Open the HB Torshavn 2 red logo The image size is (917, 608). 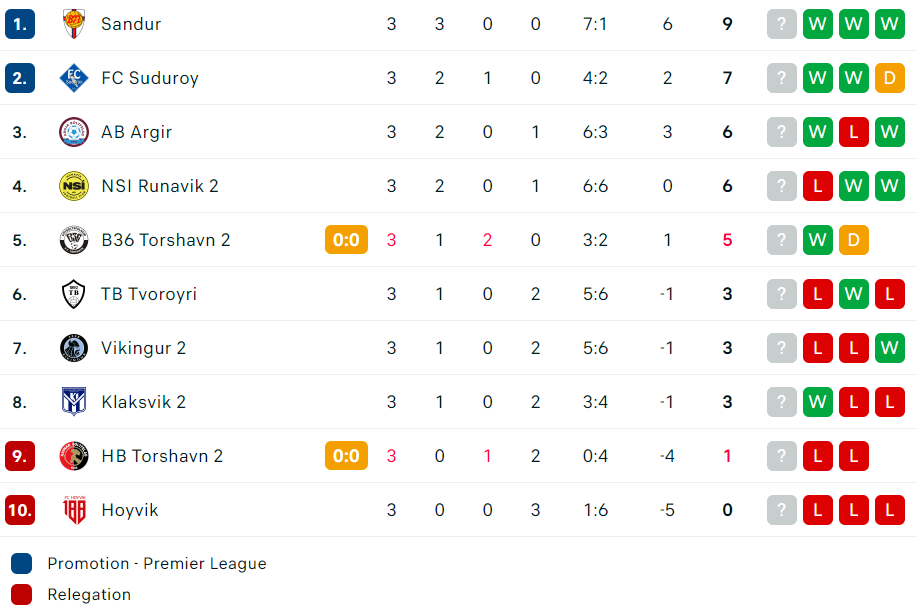pos(74,456)
